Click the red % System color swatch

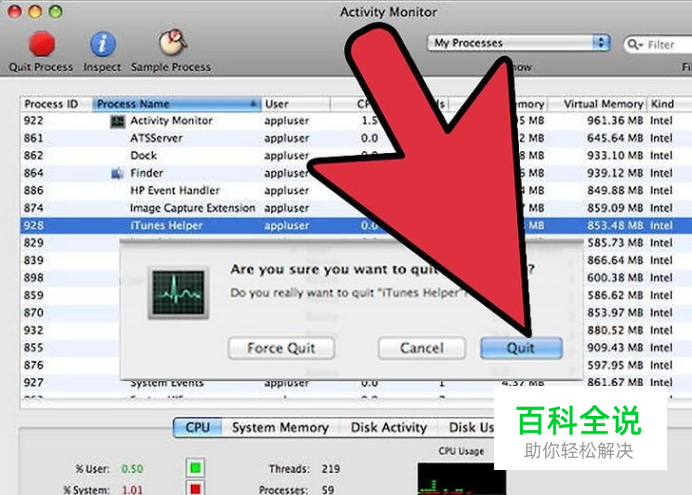[x=195, y=488]
